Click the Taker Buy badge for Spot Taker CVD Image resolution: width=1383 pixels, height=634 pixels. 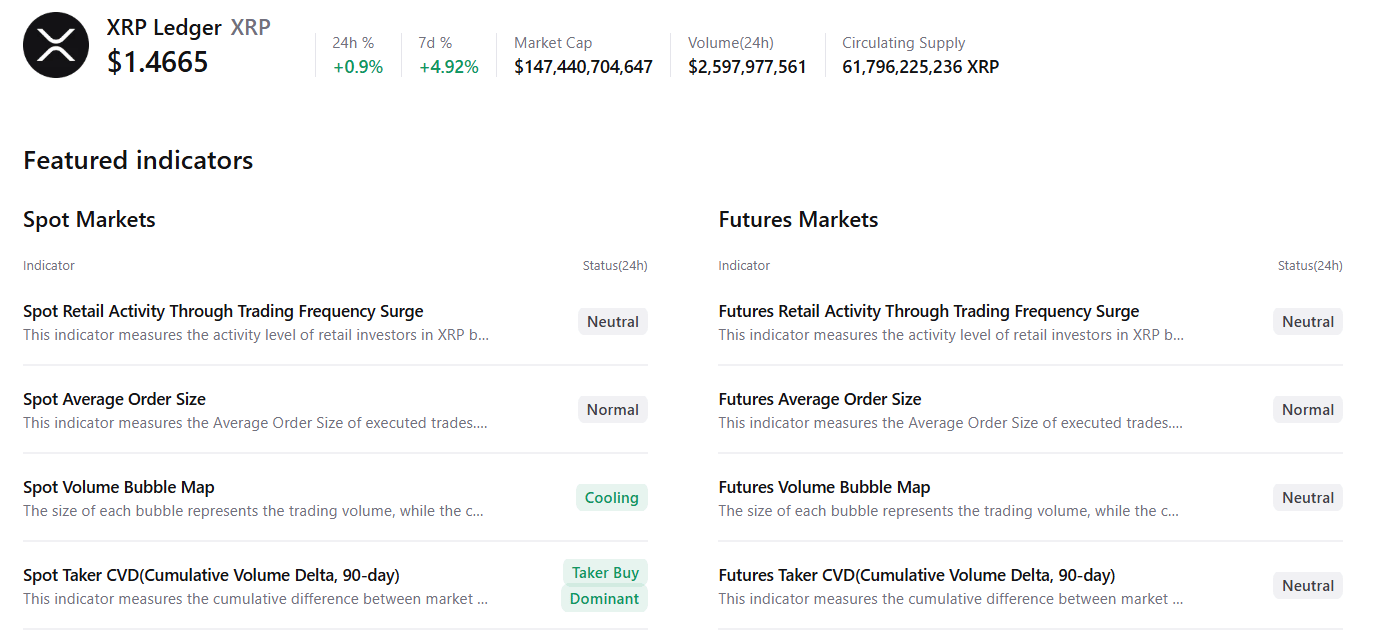coord(605,573)
